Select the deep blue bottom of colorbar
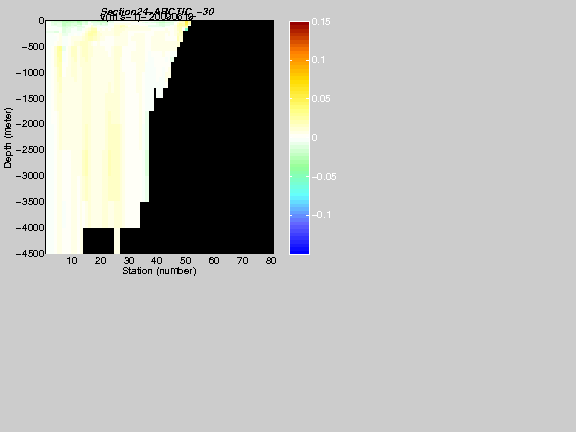Screen dimensions: 576x432 299,249
